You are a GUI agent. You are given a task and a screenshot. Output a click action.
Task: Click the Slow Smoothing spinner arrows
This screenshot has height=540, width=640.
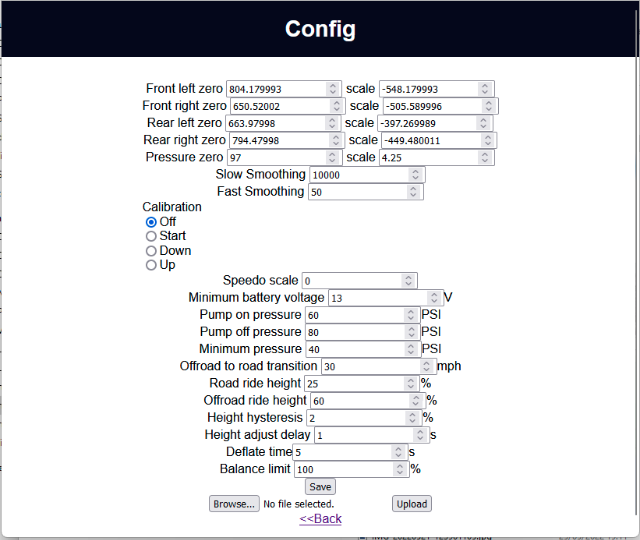tap(416, 175)
